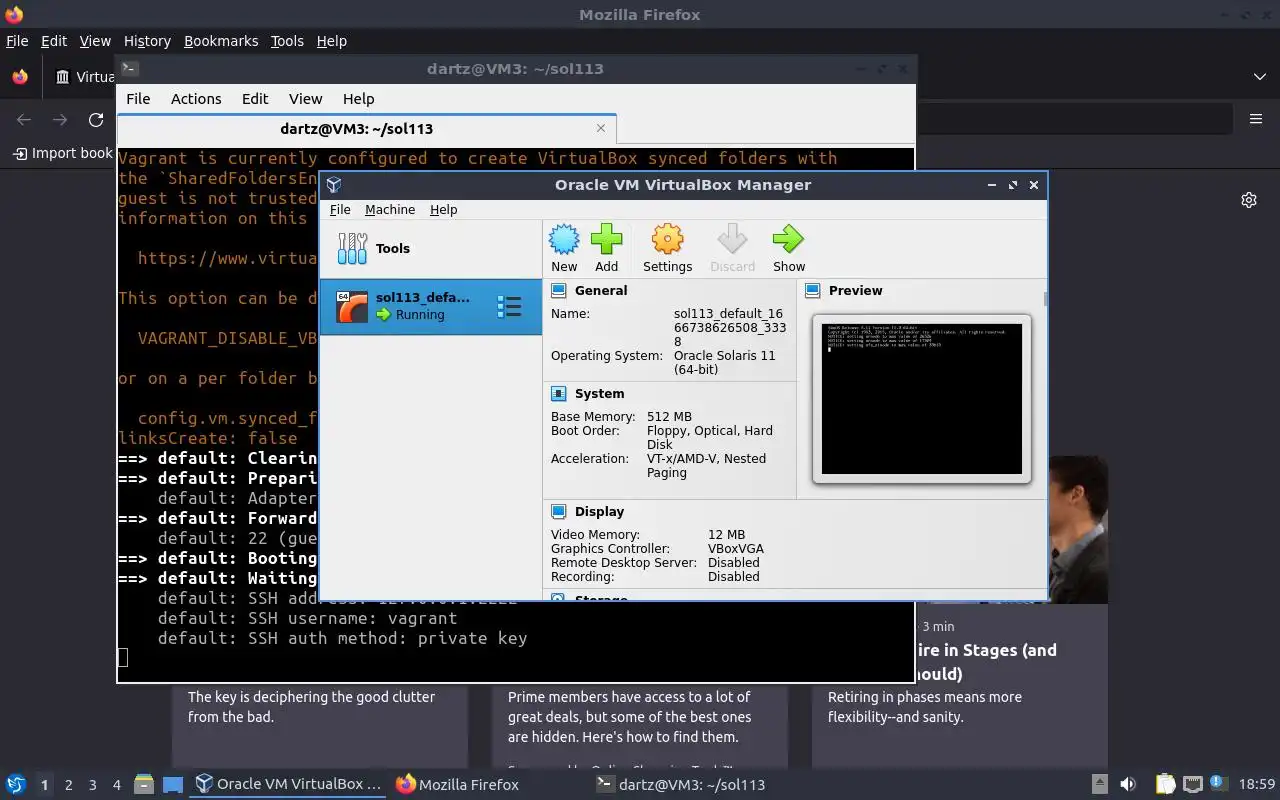Open file manager icon in taskbar
This screenshot has height=800, width=1280.
tap(143, 785)
